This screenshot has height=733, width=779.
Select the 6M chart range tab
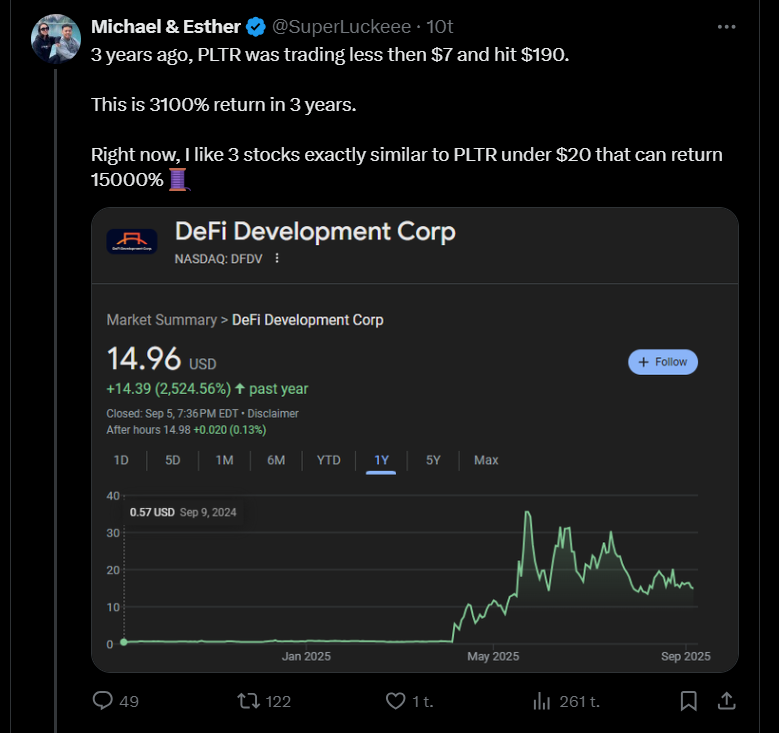[x=276, y=460]
